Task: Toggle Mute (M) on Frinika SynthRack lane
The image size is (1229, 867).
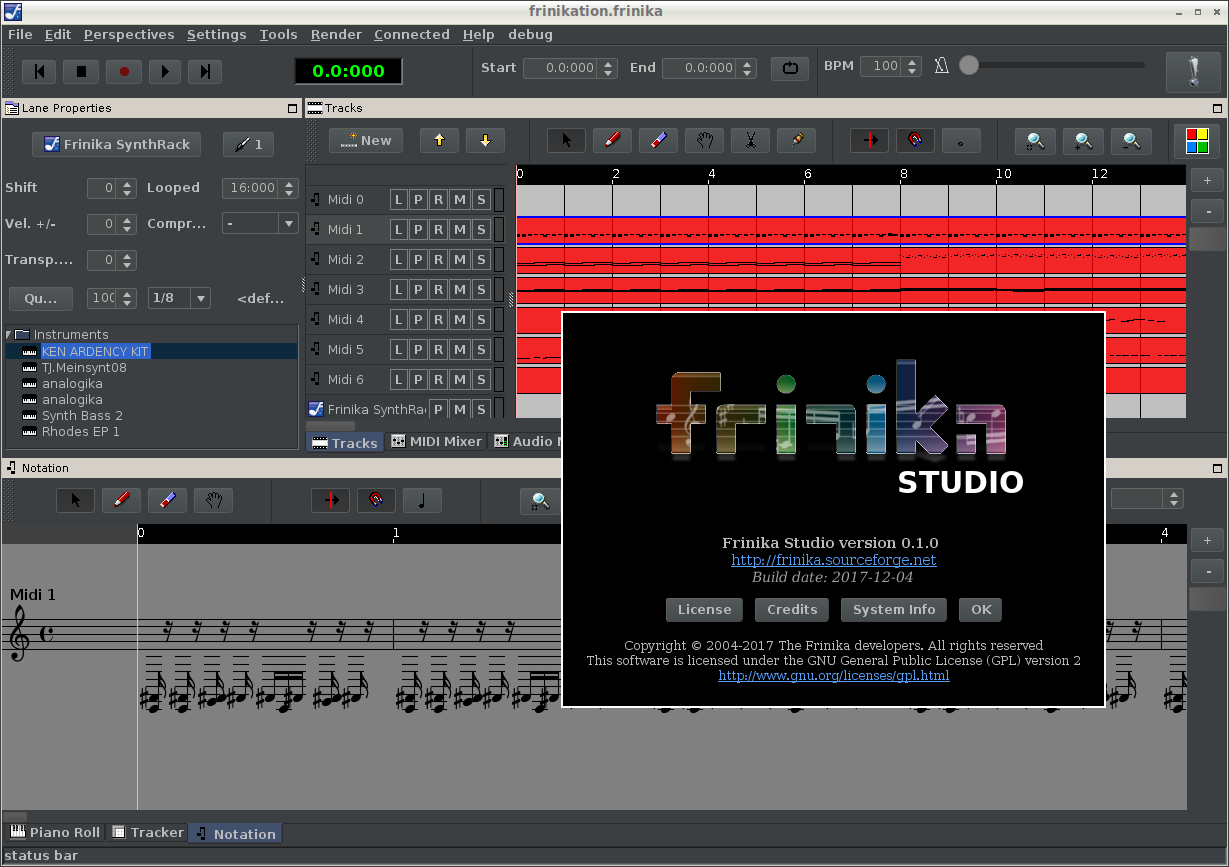Action: [x=460, y=409]
